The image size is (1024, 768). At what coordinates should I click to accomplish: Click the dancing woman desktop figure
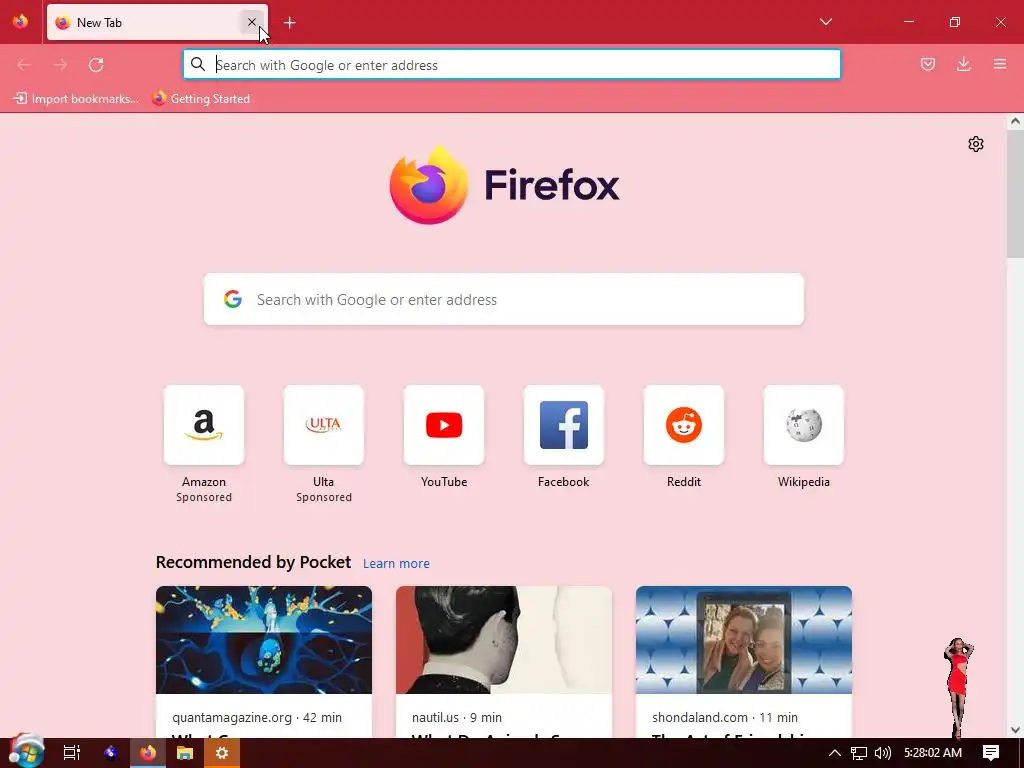click(958, 688)
